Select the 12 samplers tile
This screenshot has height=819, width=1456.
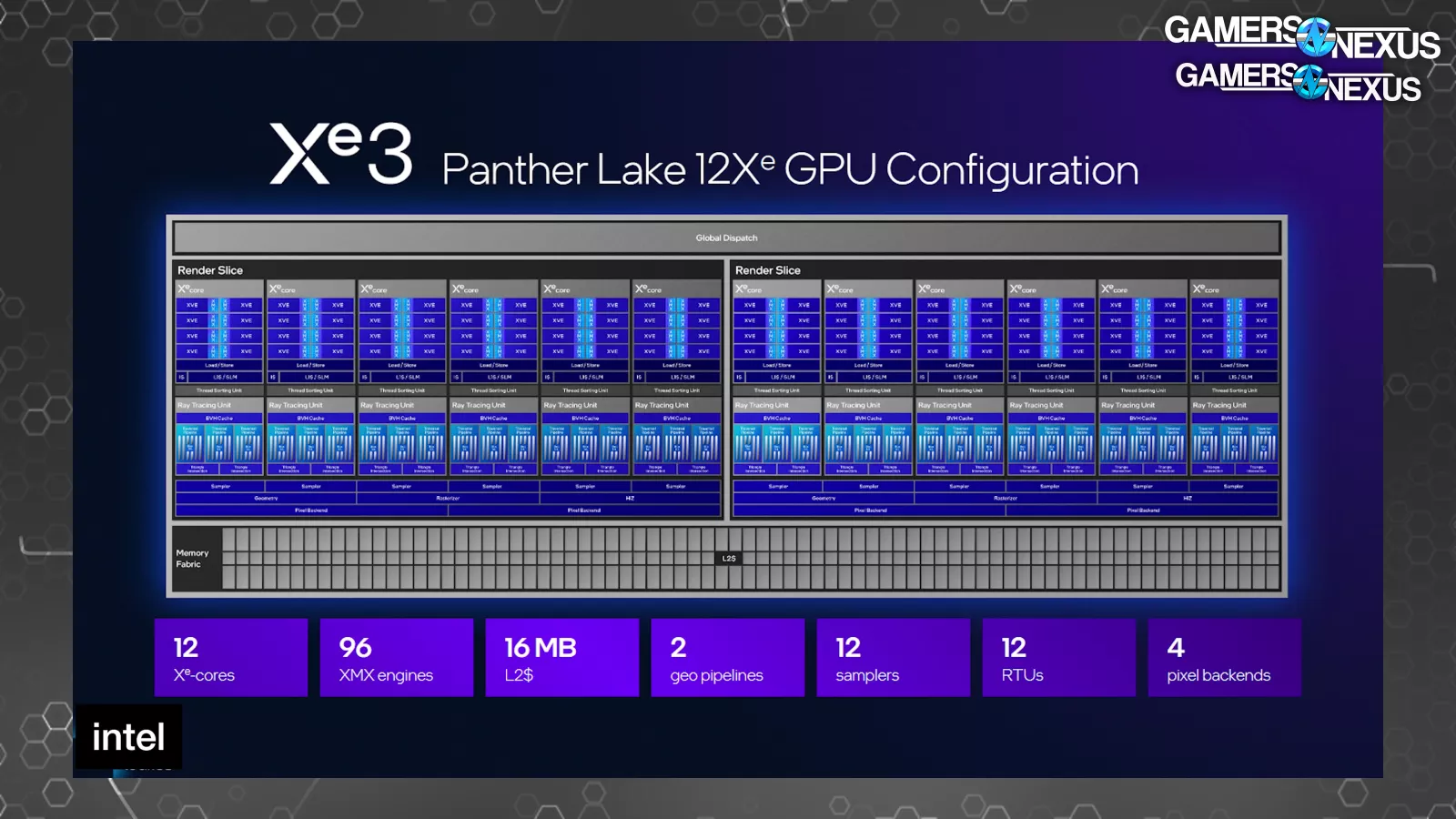[894, 658]
